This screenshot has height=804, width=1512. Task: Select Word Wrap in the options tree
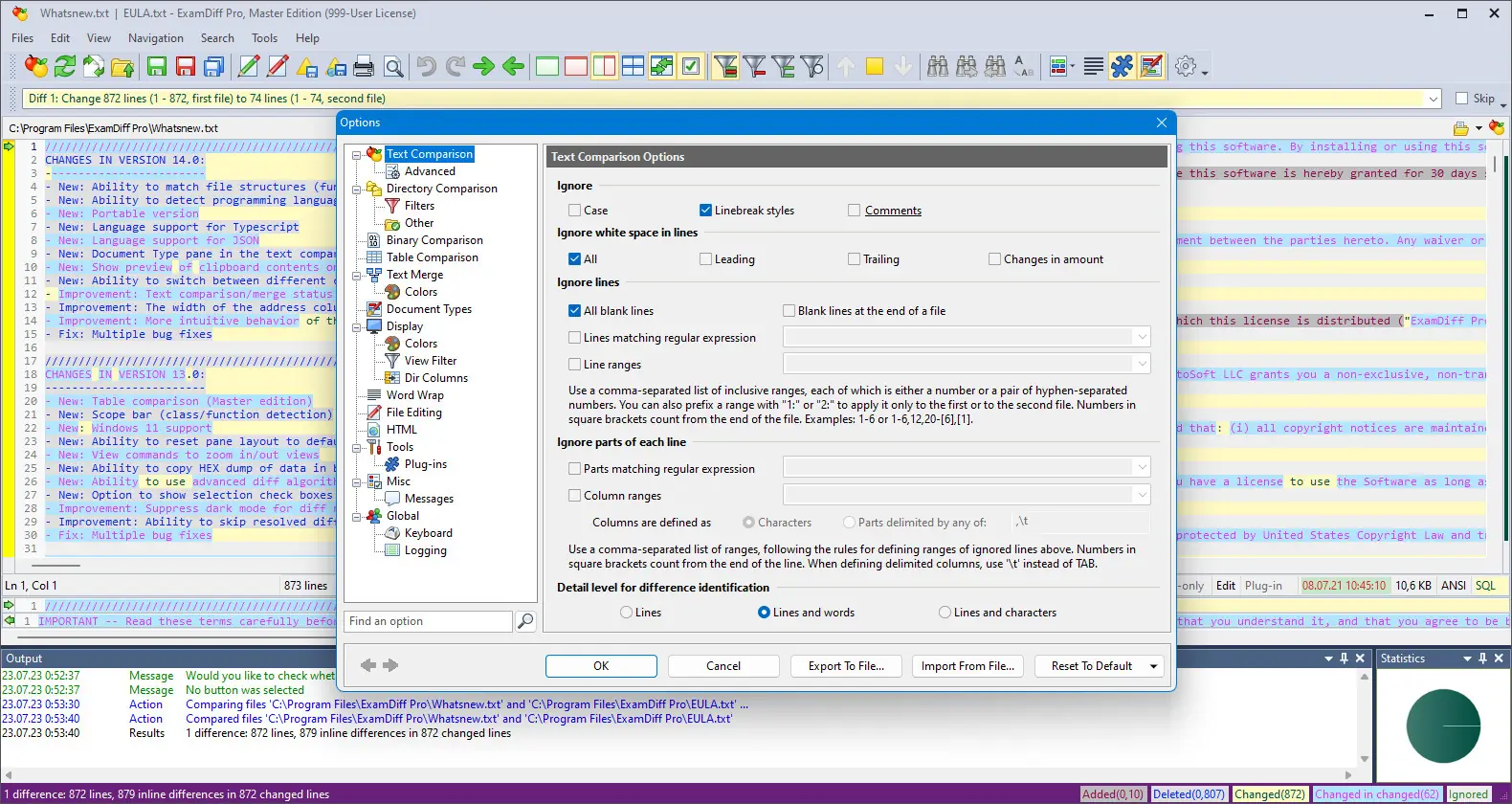coord(414,395)
